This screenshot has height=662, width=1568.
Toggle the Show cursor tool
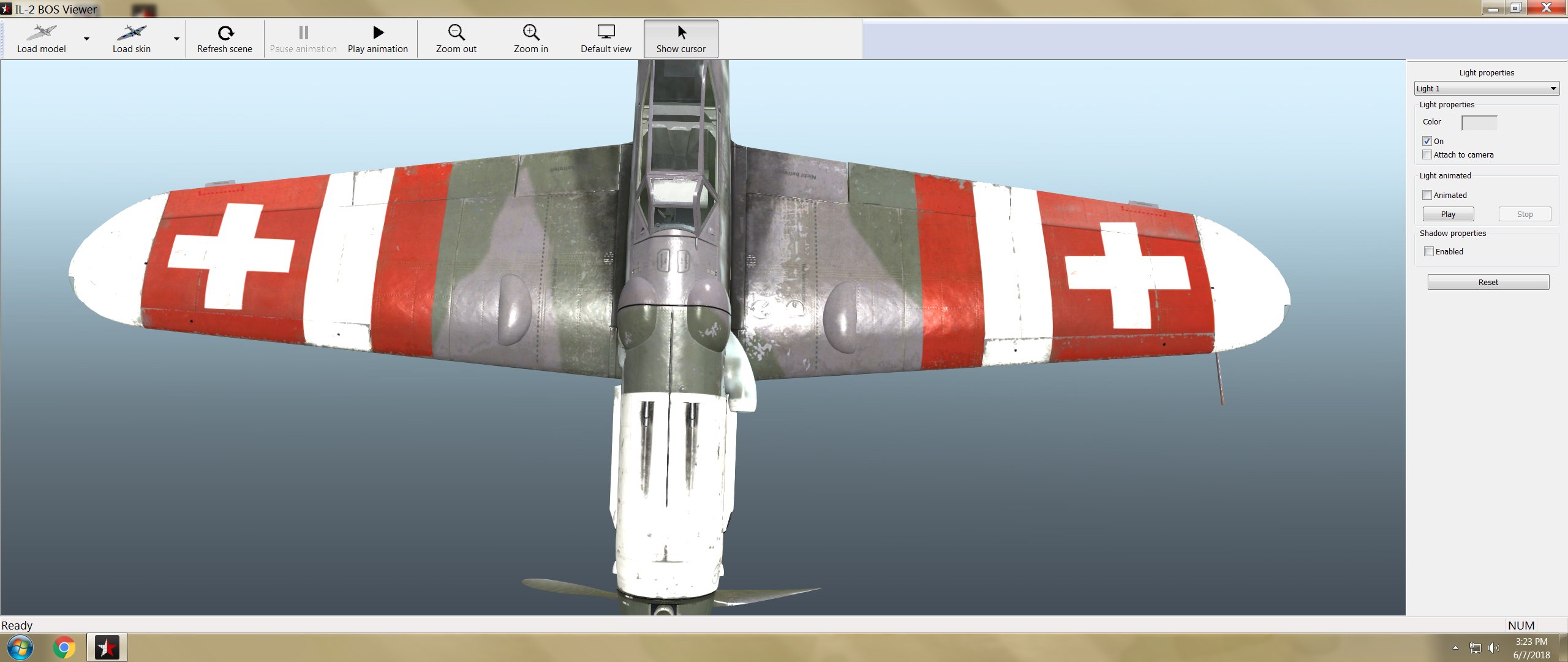[681, 39]
